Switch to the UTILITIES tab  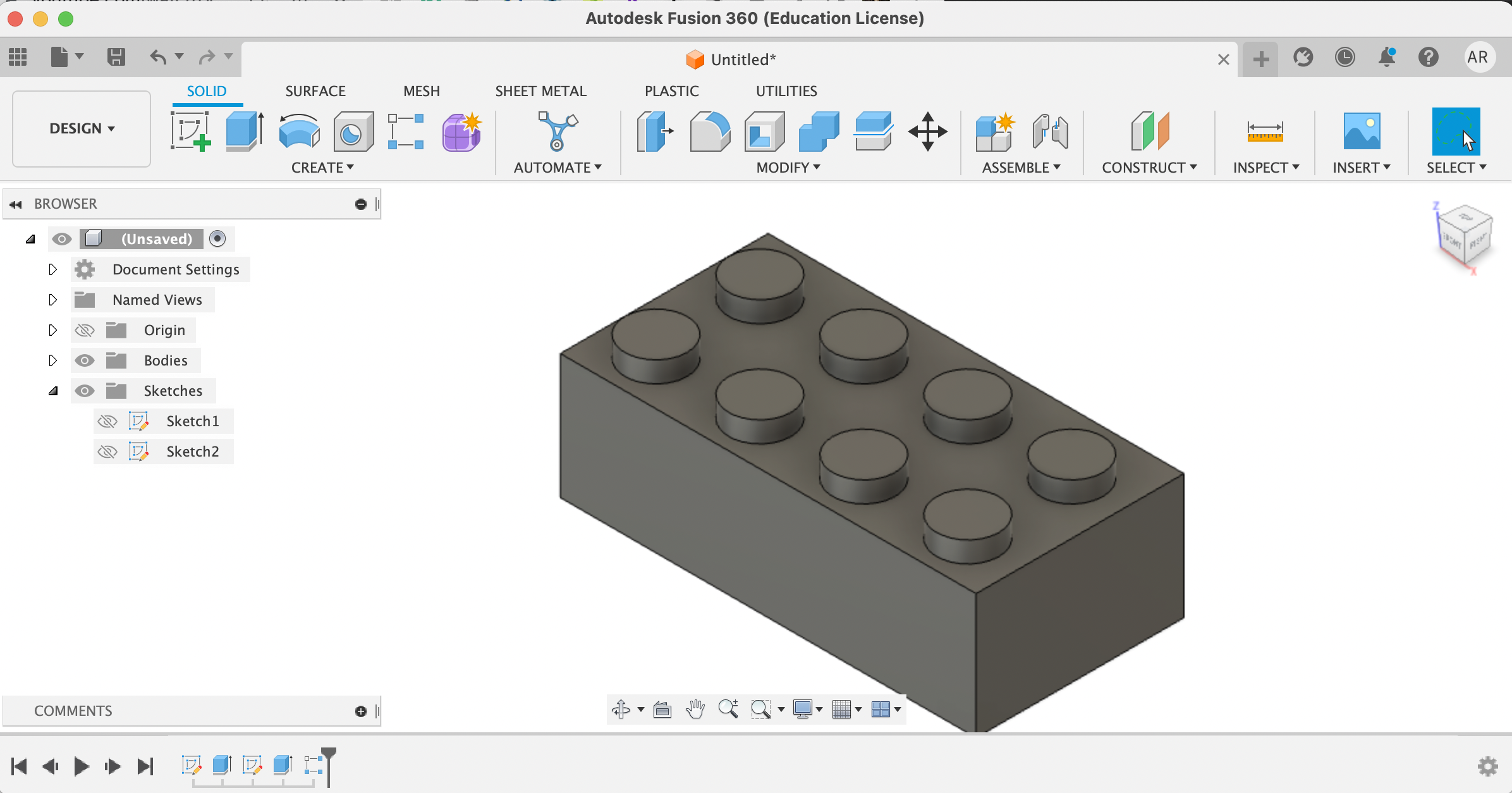tap(786, 91)
